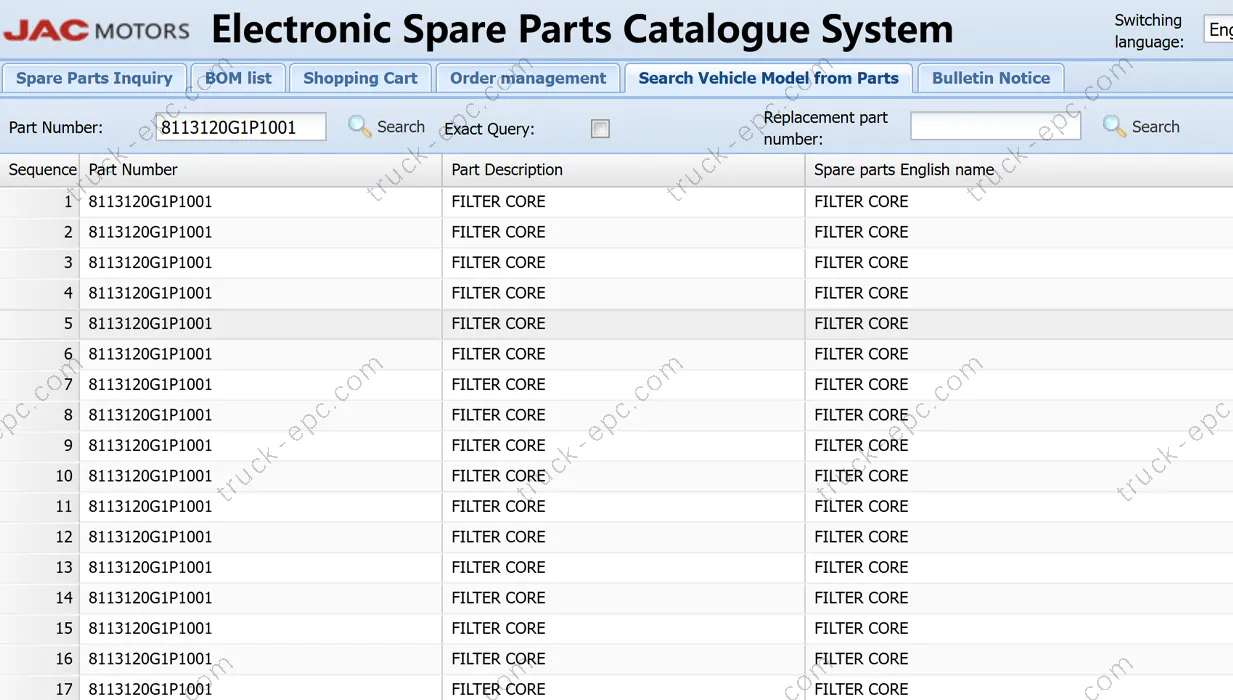1233x700 pixels.
Task: Open the Shopping Cart tab
Action: [360, 78]
